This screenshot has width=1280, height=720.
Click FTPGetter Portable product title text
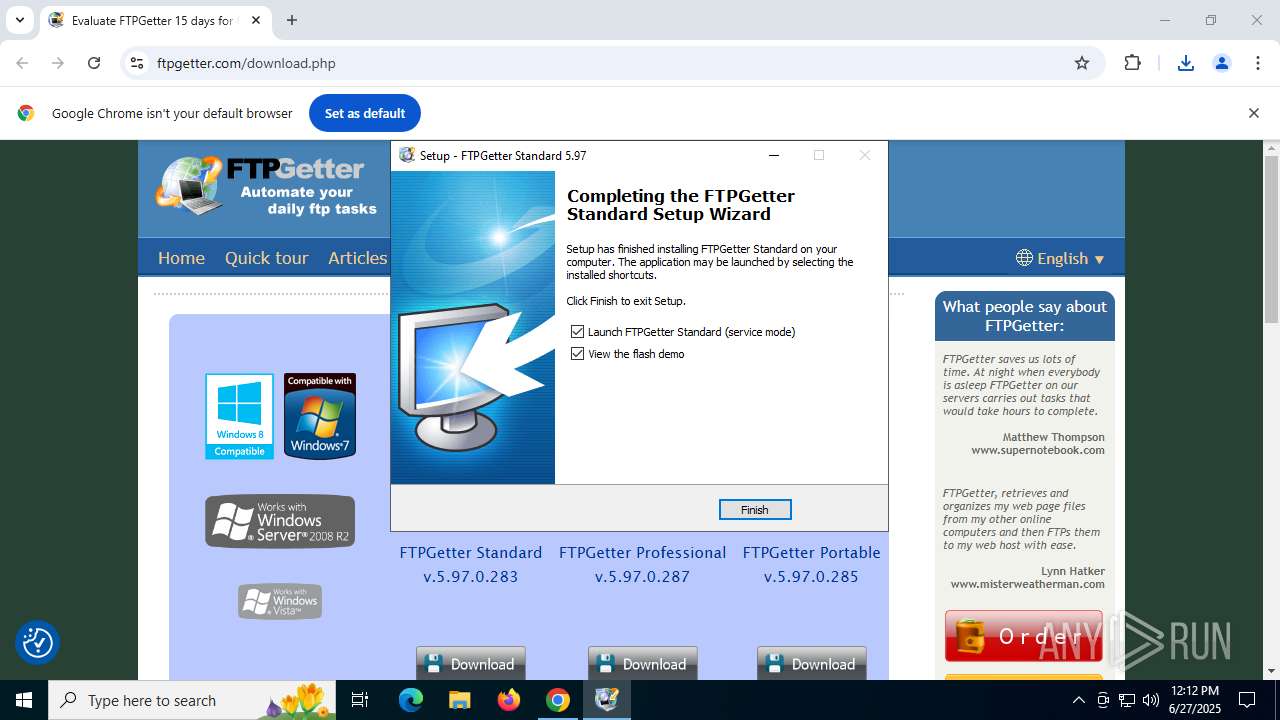(x=812, y=552)
